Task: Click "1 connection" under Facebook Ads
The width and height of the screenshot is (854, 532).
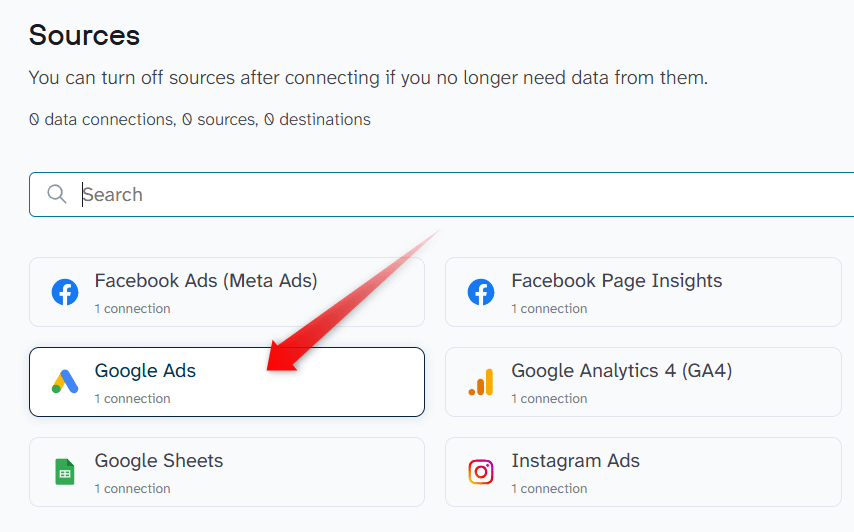Action: (132, 309)
